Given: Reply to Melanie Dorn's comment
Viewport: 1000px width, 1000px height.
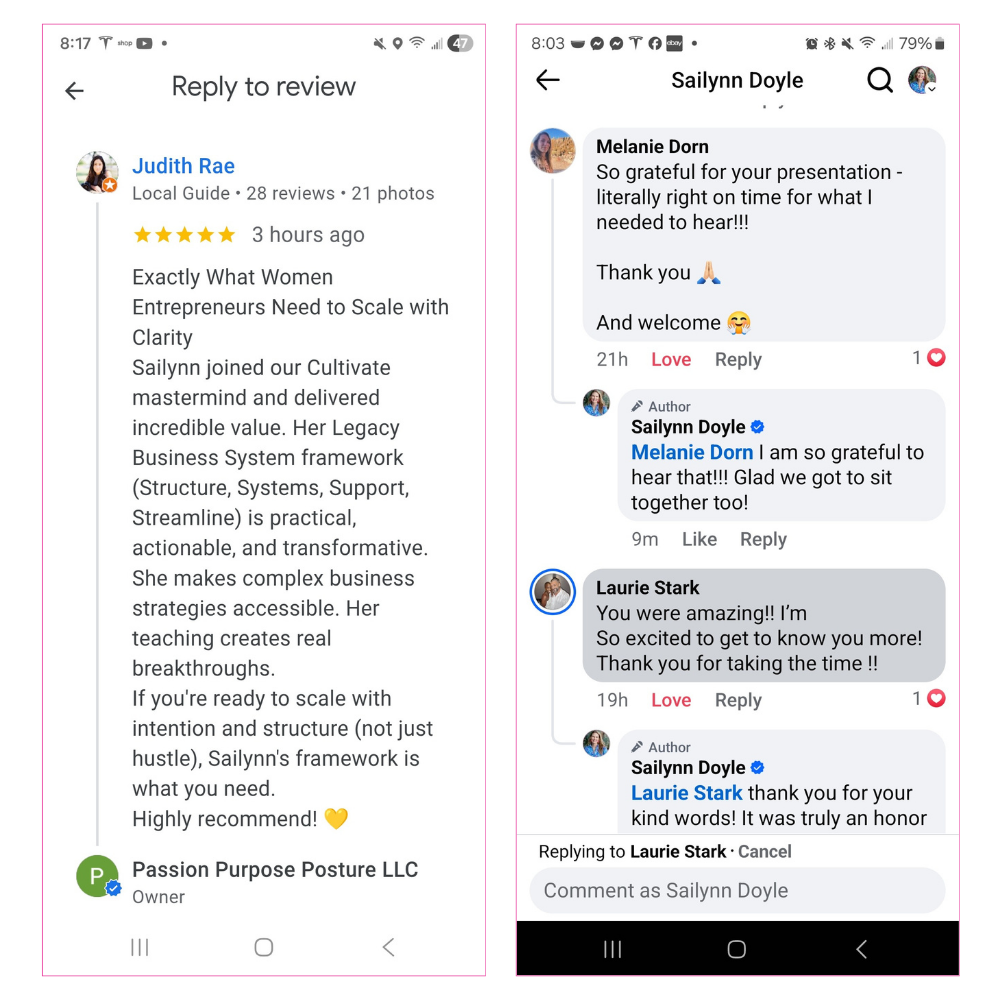Looking at the screenshot, I should pyautogui.click(x=738, y=360).
